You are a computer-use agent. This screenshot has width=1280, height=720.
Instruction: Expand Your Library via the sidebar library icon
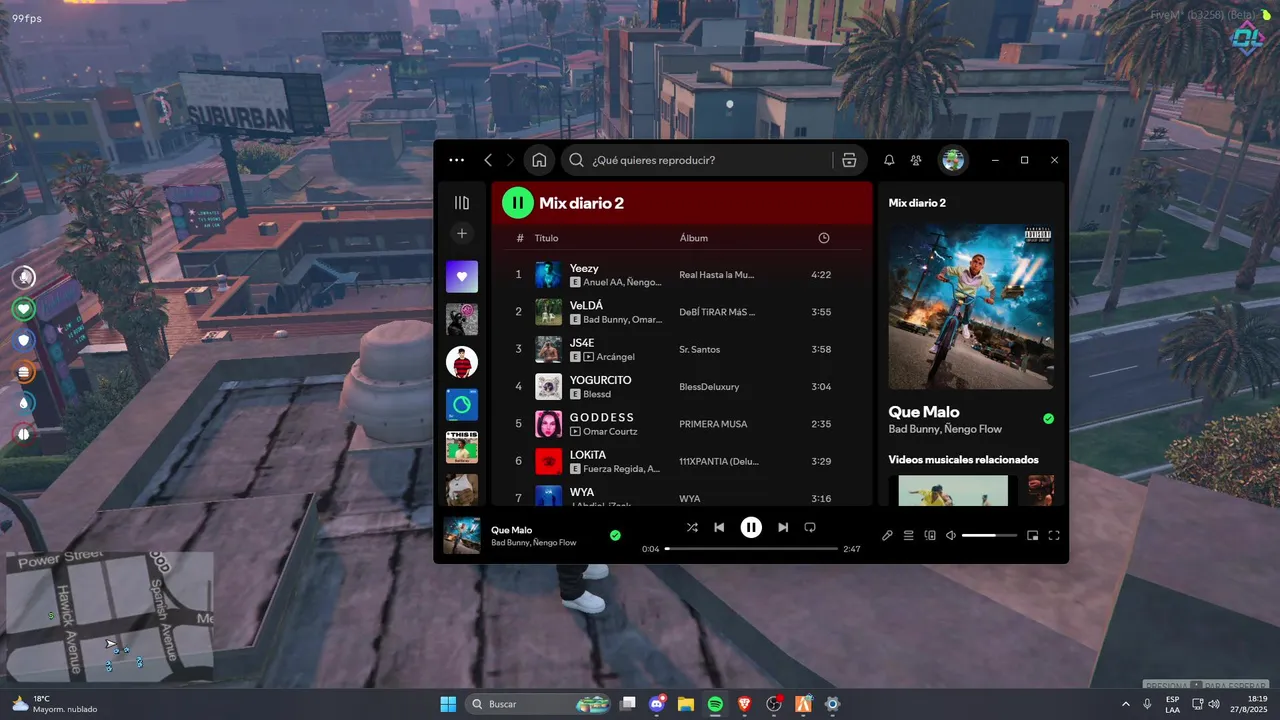[462, 203]
